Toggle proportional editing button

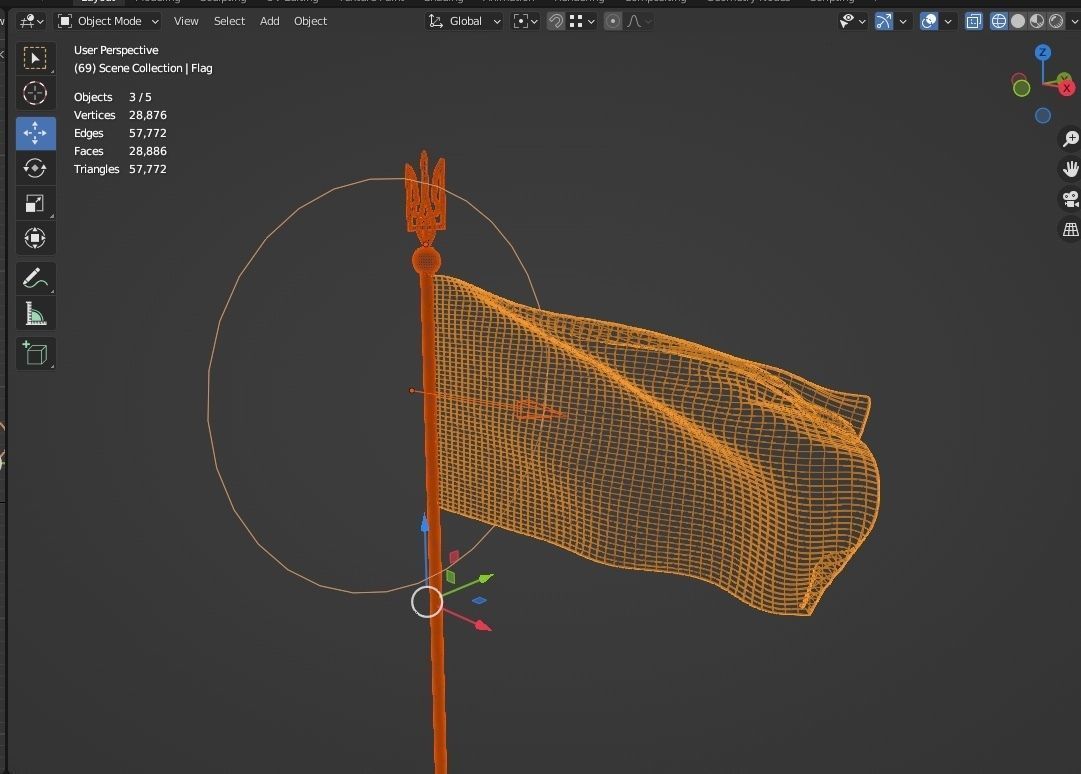coord(612,21)
